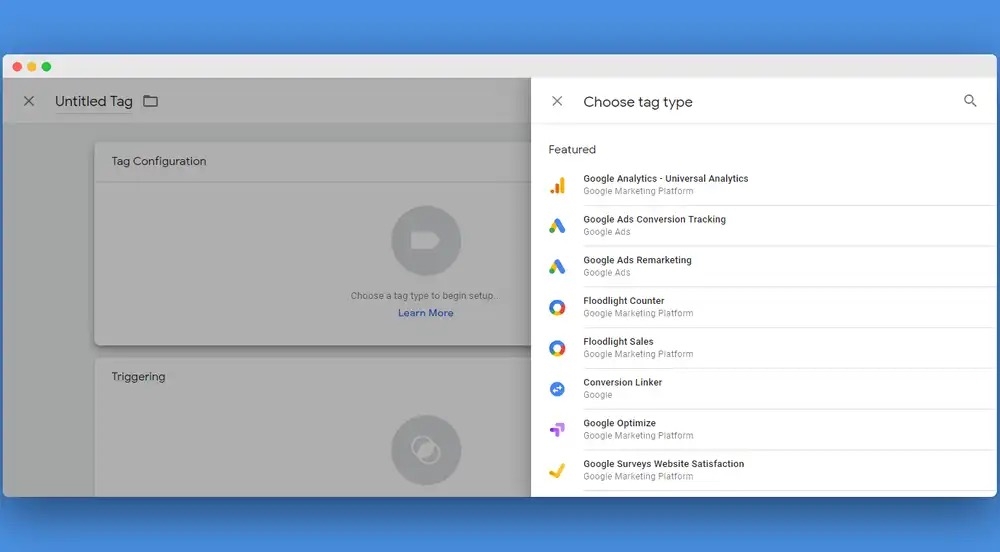Click the Floodlight Sales icon
The image size is (1000, 552).
(x=557, y=348)
